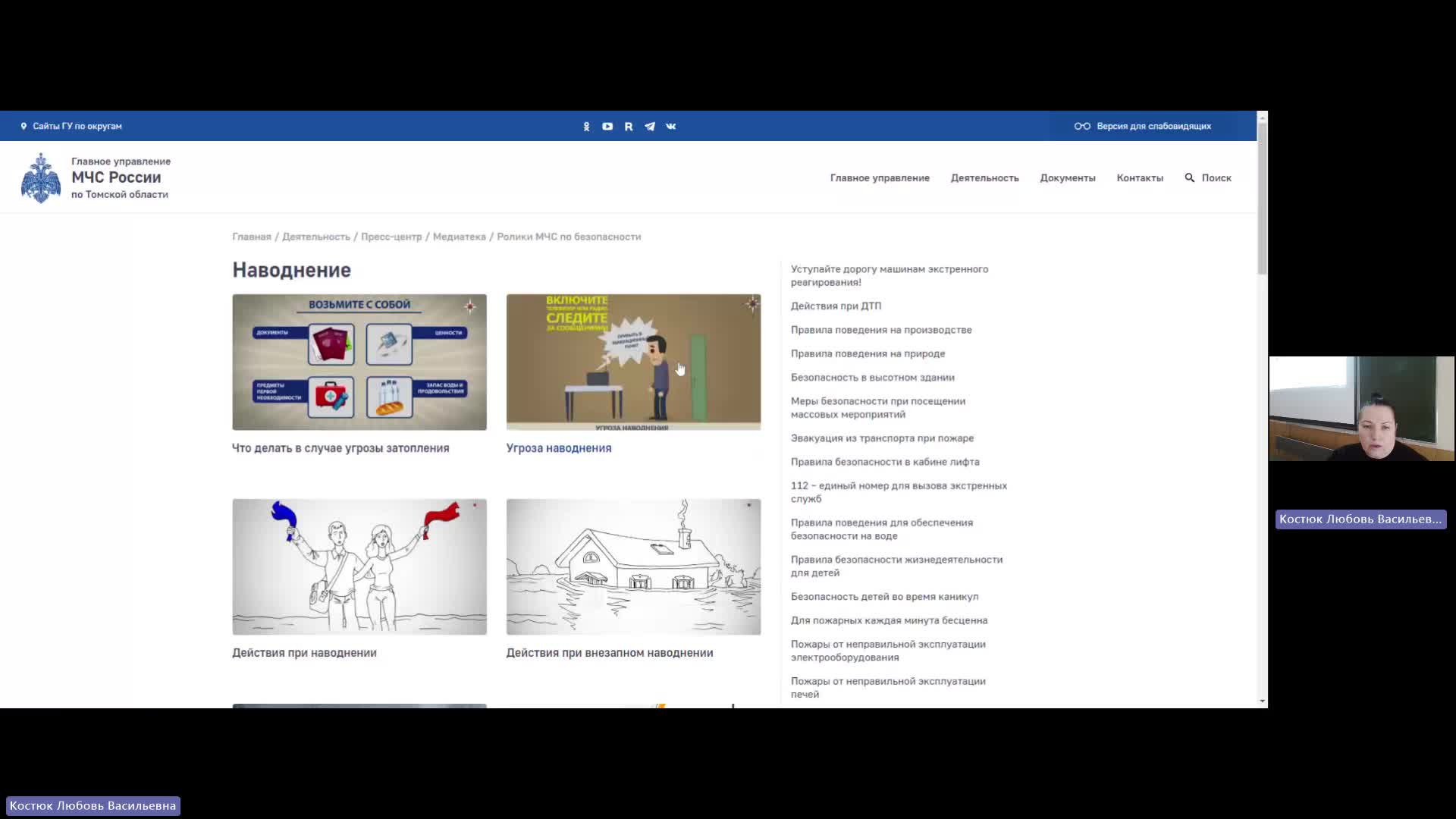
Task: Open the Rutube R icon
Action: point(629,127)
